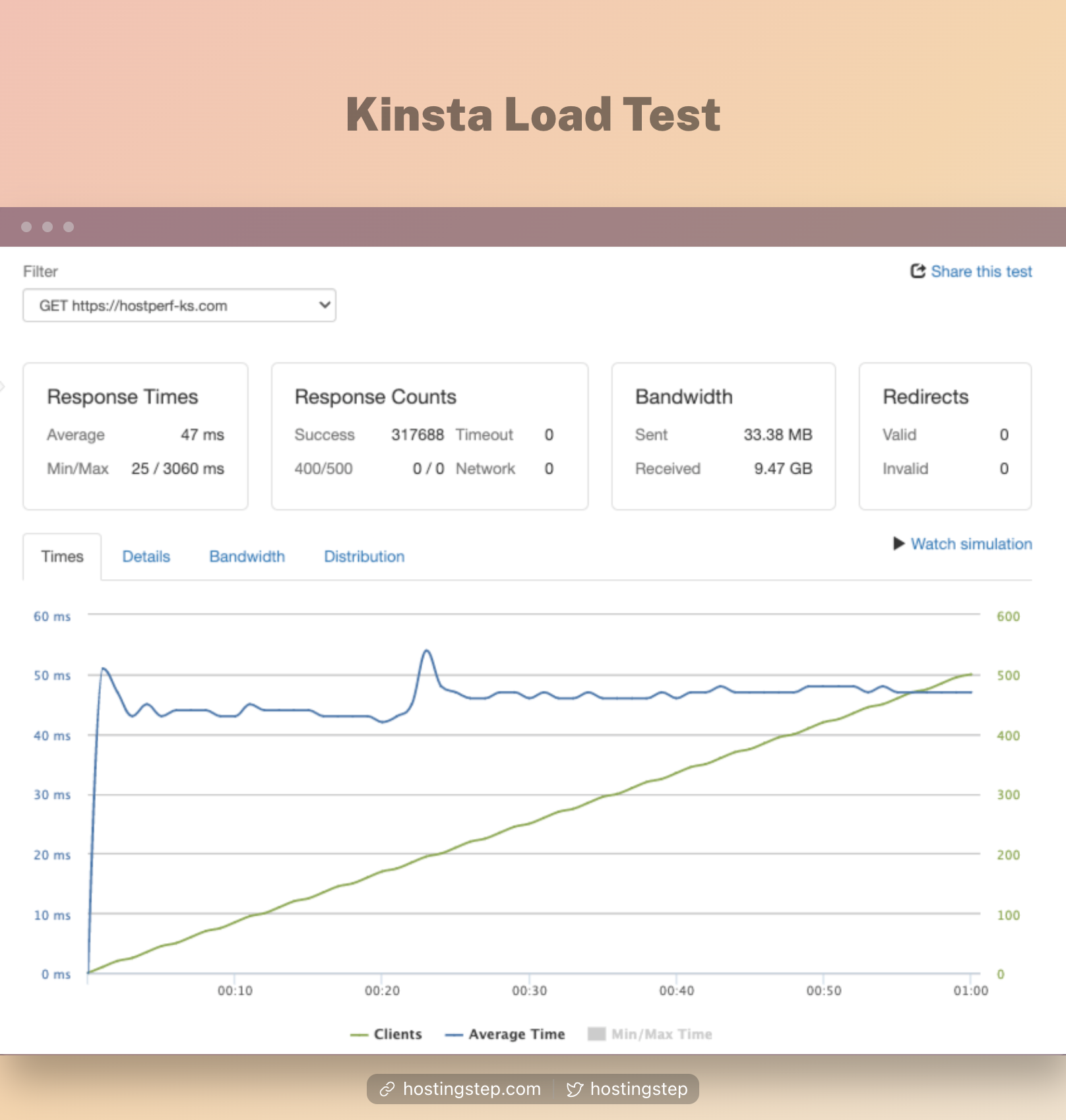Click the Valid redirects label
Screen dimensions: 1066x1120
click(x=899, y=435)
